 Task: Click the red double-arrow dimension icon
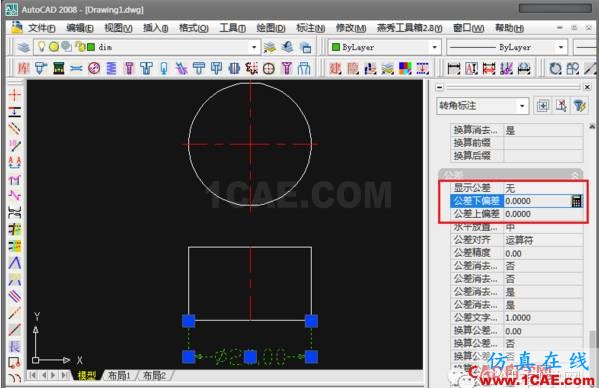(489, 68)
